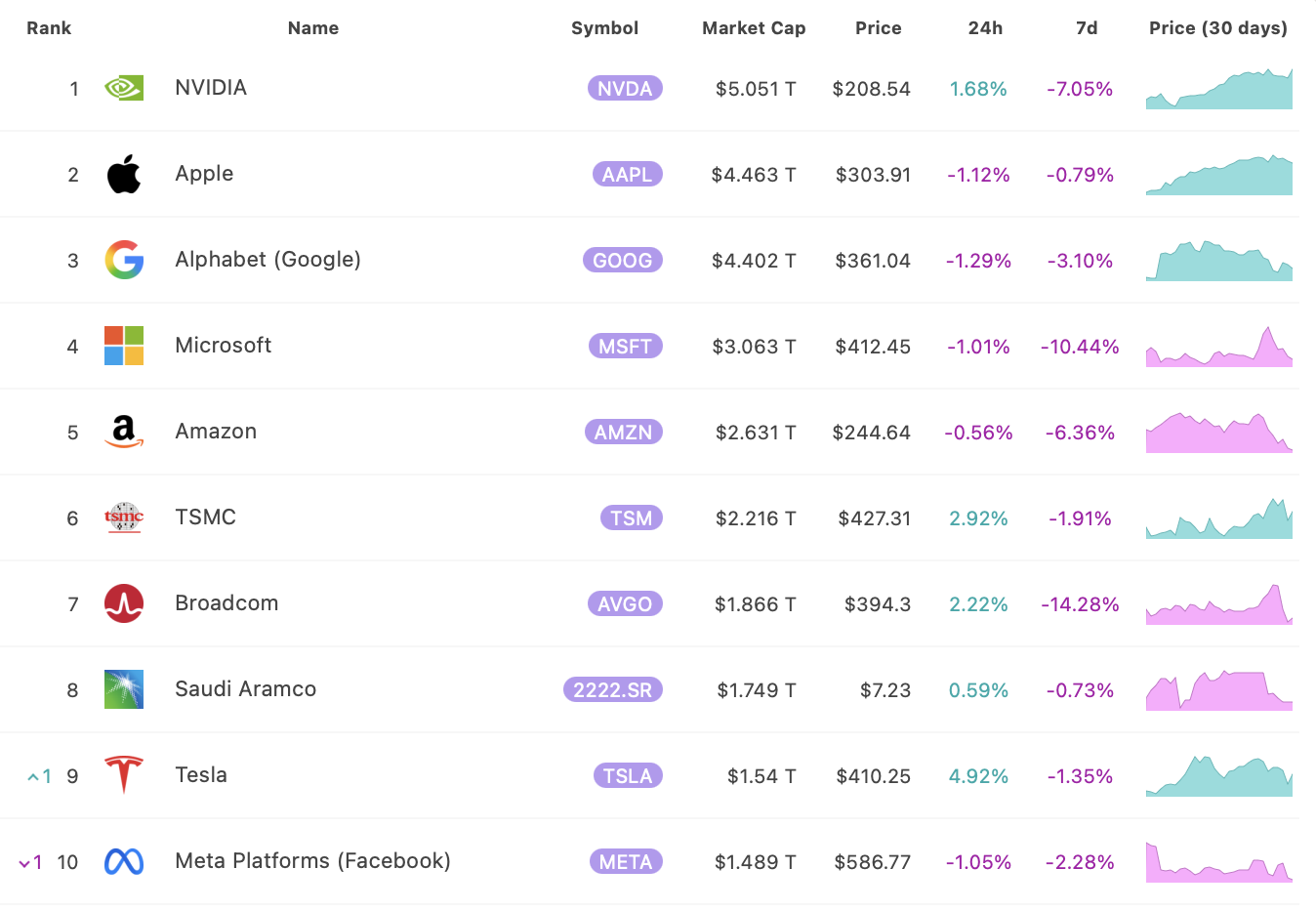Screen dimensions: 1316x910
Task: Open Saudi Aramco's 30-day price chart
Action: [x=1219, y=690]
